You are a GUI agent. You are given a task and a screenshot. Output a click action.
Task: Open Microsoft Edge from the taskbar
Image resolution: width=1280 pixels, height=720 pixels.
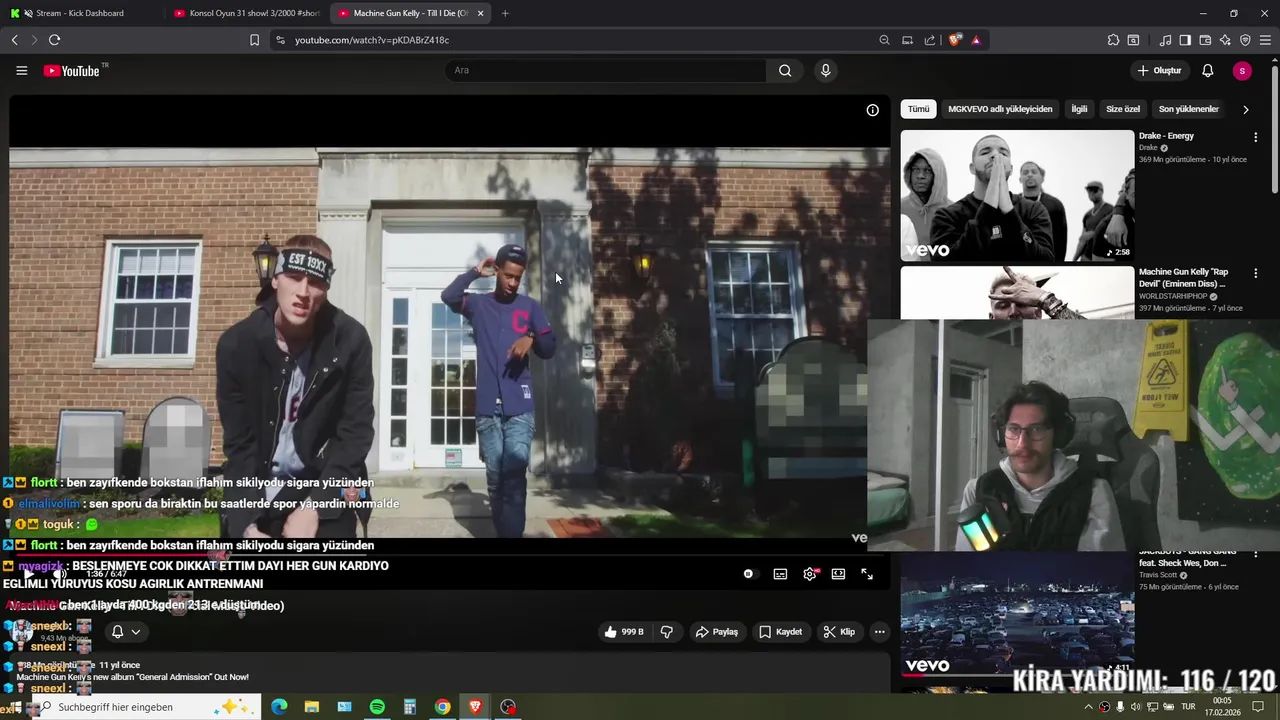click(279, 707)
